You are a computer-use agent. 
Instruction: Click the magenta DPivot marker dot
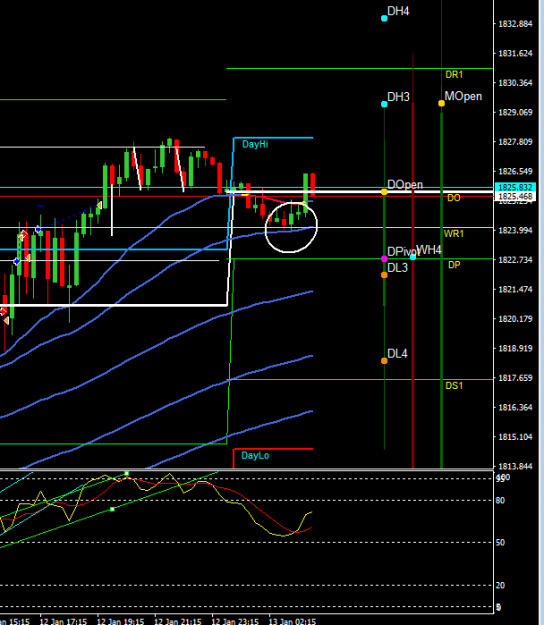click(x=384, y=259)
